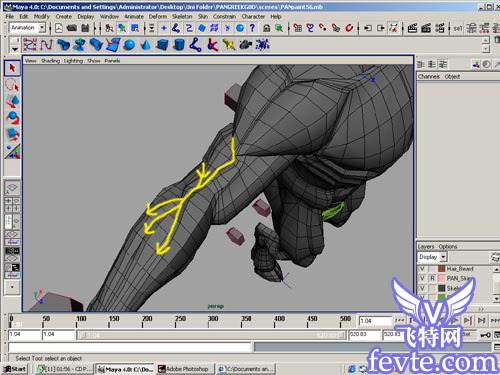Click the Hair_Beard brown color swatch
Image resolution: width=500 pixels, height=375 pixels.
point(442,269)
